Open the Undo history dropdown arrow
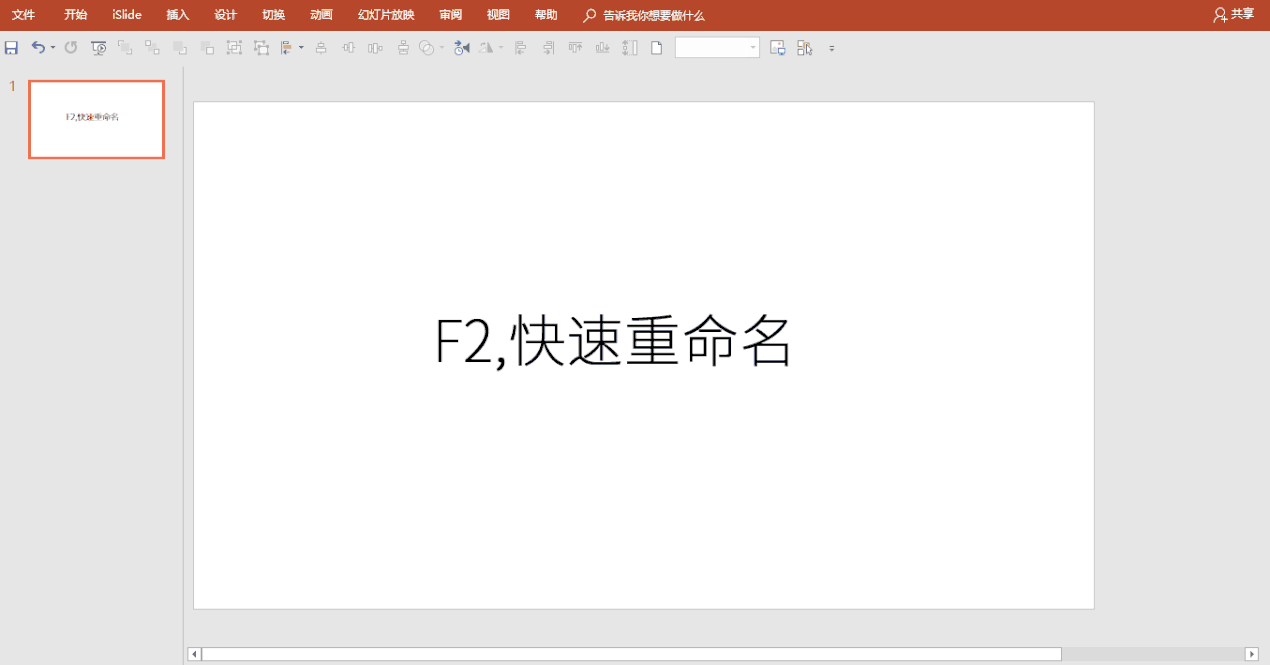The height and width of the screenshot is (665, 1270). point(51,47)
